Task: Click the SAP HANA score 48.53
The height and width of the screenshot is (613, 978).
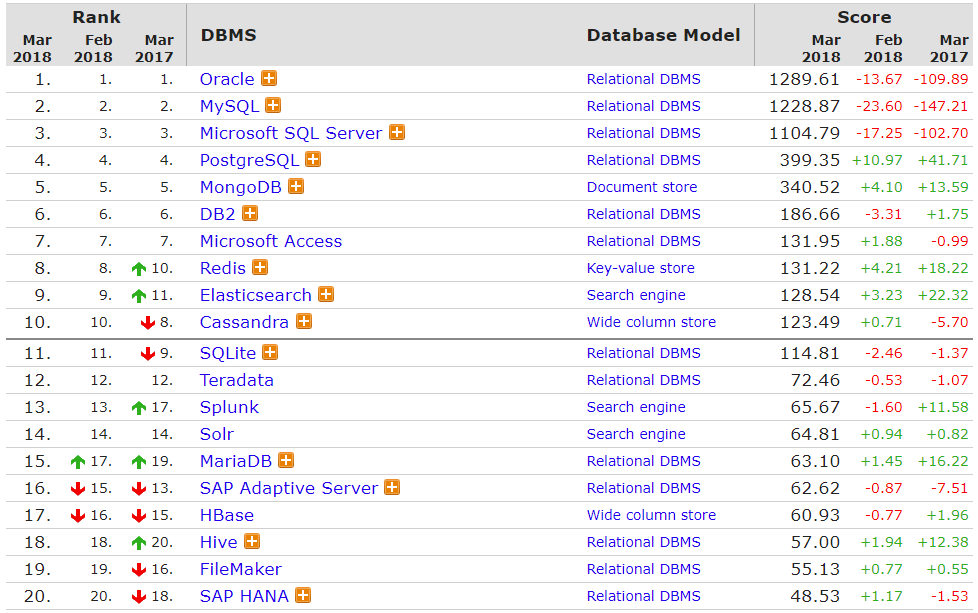Action: [815, 596]
